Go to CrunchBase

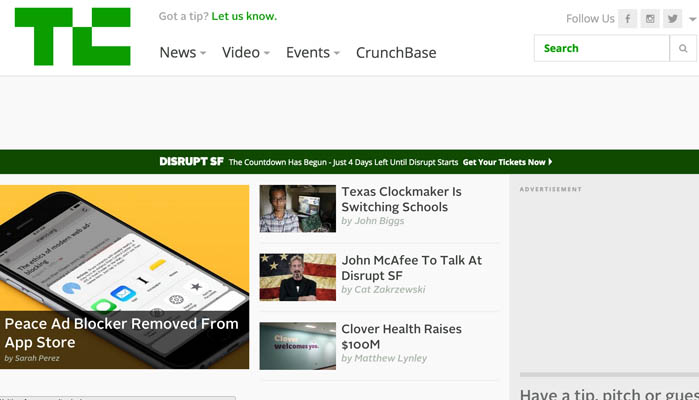(x=396, y=53)
